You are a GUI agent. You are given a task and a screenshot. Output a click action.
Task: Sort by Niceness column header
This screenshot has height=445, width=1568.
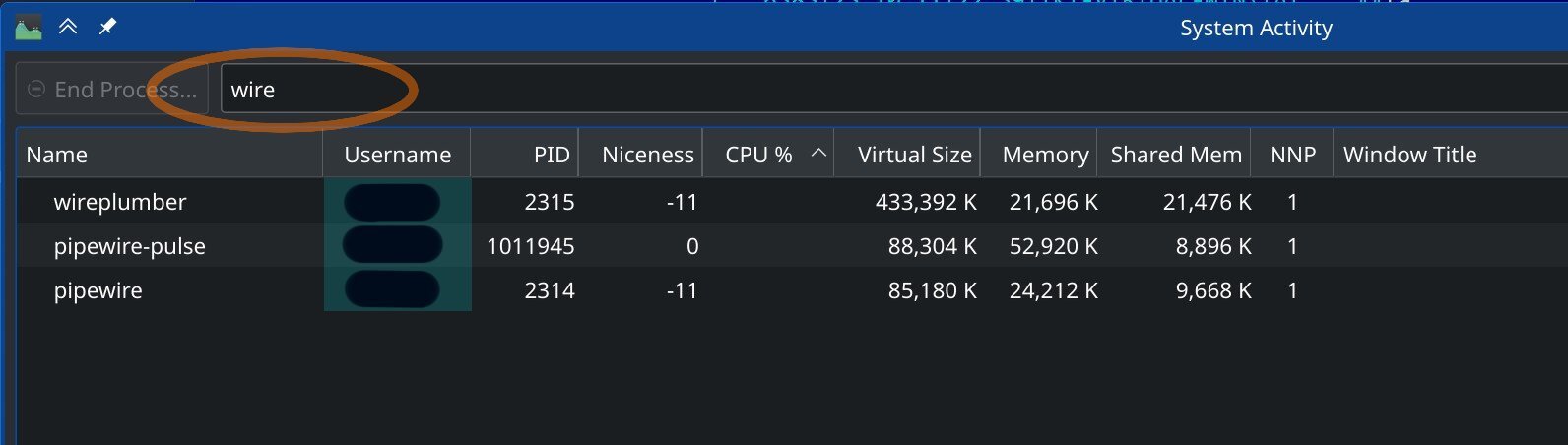(641, 155)
